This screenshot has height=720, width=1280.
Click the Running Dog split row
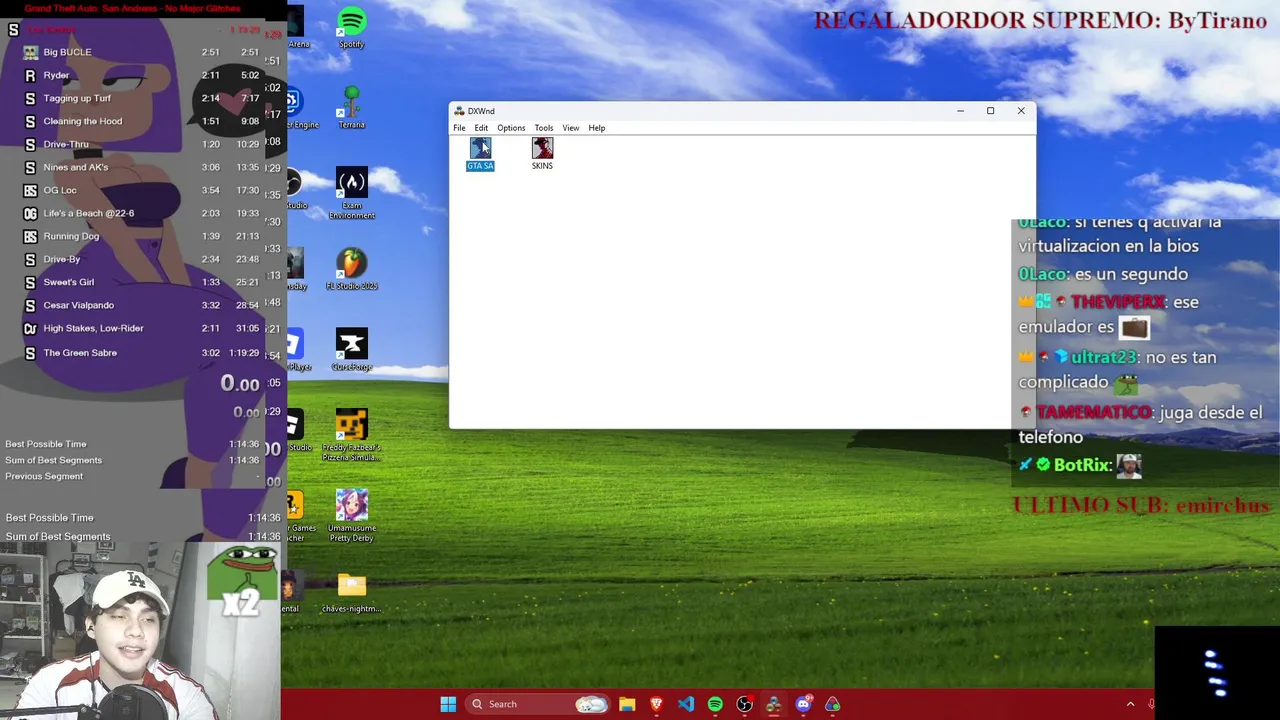pos(140,236)
